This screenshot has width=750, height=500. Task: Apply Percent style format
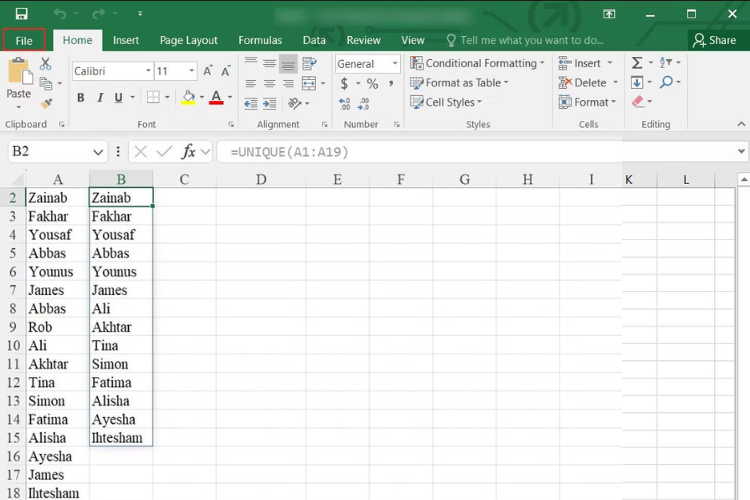click(372, 84)
